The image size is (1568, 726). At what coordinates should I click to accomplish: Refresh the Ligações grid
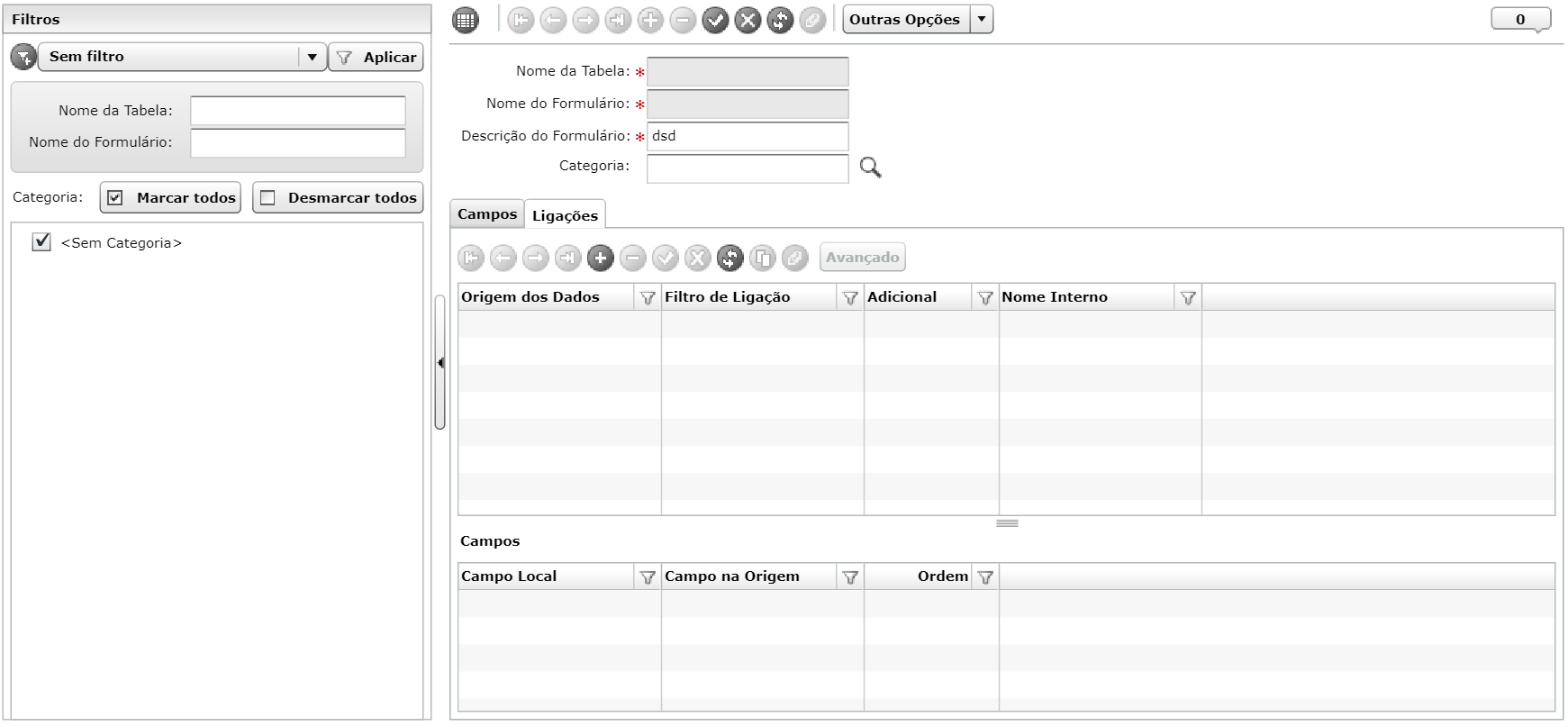pyautogui.click(x=730, y=259)
